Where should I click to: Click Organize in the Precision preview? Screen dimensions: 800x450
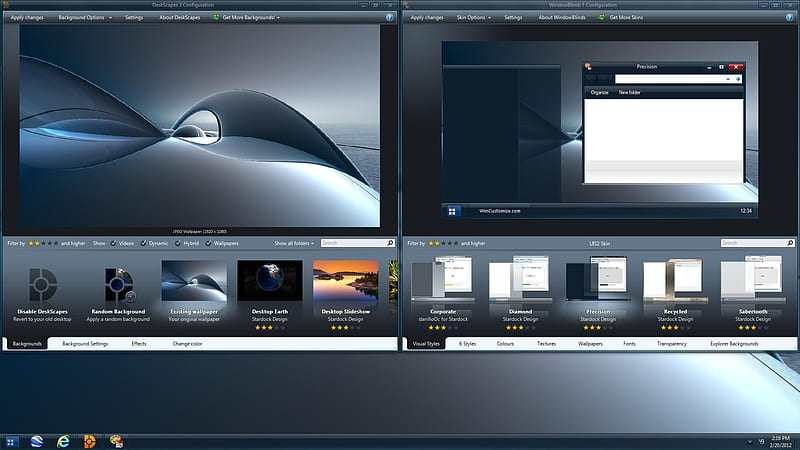coord(599,92)
